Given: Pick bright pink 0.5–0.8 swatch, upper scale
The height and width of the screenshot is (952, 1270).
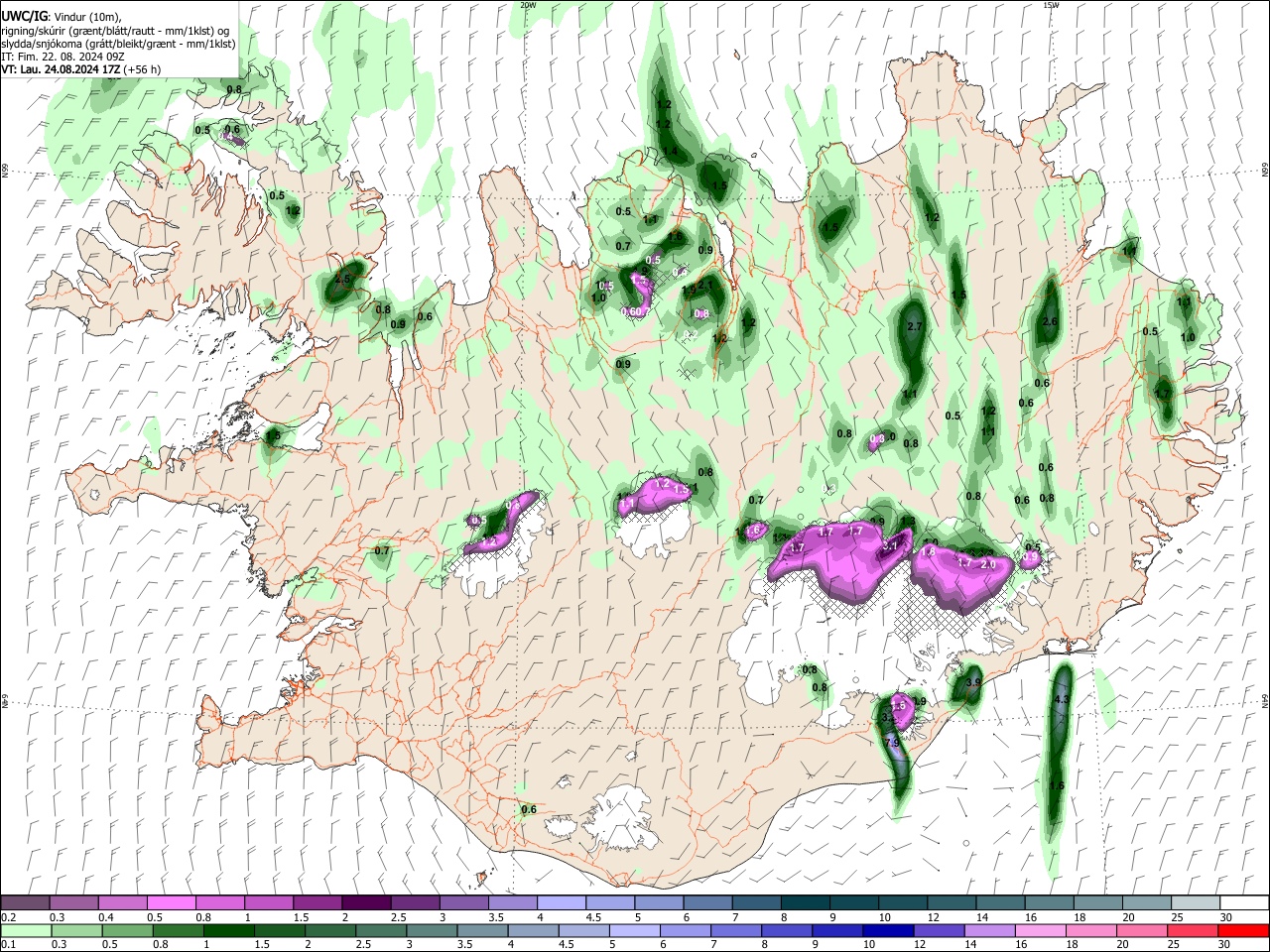Looking at the screenshot, I should tap(171, 902).
